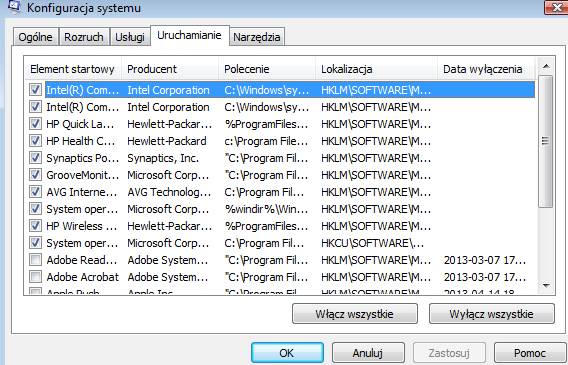Click the "c:\Program File..." command of HP Health
This screenshot has height=365, width=568.
[x=266, y=141]
